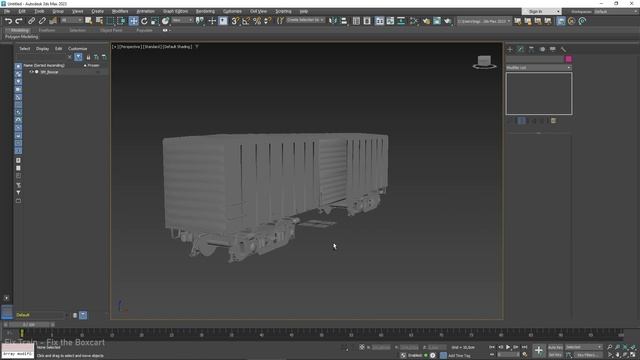
Task: Open the Select by Name icon
Action: (99, 21)
